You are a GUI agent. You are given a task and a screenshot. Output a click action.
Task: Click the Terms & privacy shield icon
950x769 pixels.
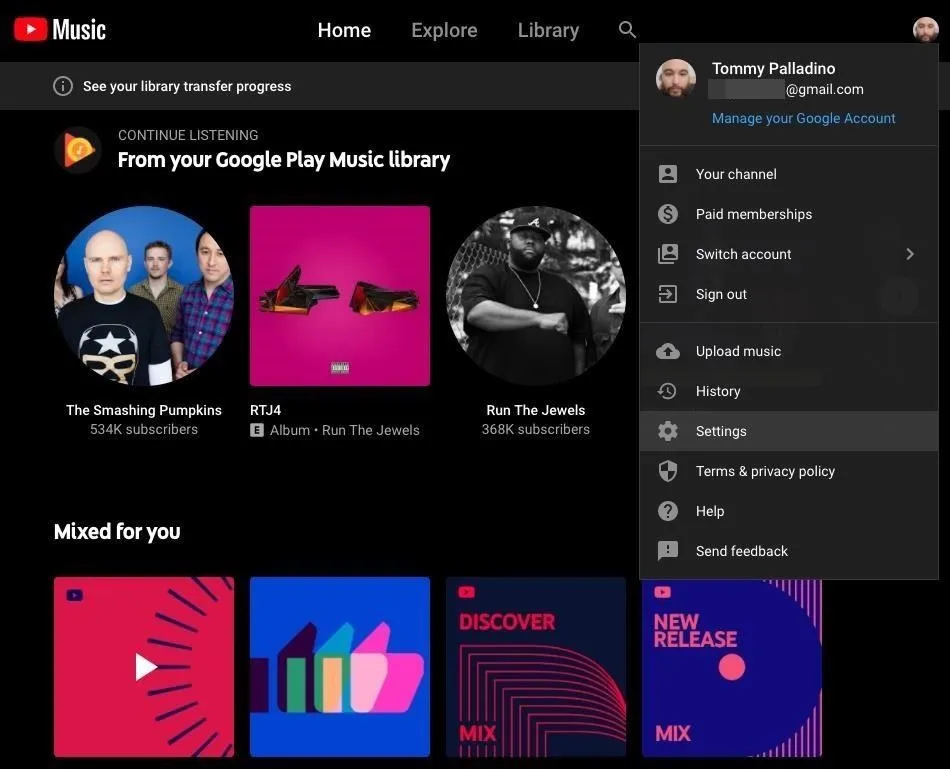point(668,471)
